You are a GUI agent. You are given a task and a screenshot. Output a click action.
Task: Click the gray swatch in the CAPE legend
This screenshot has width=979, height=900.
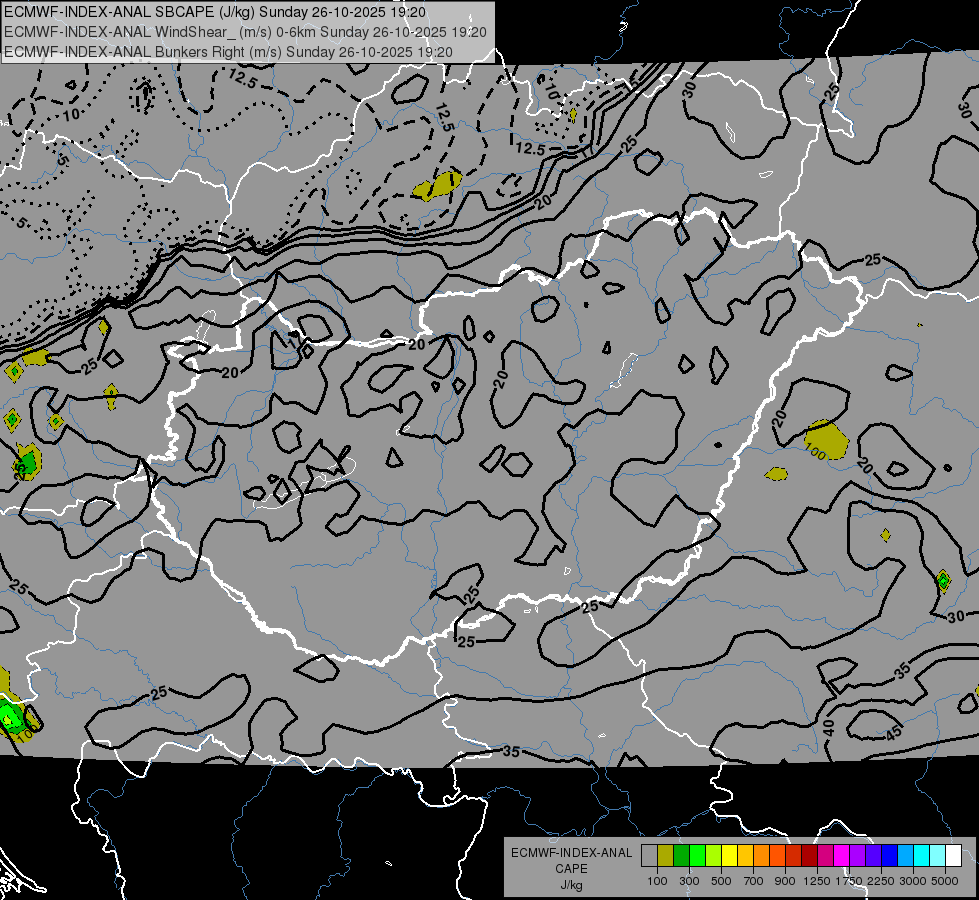coord(650,856)
